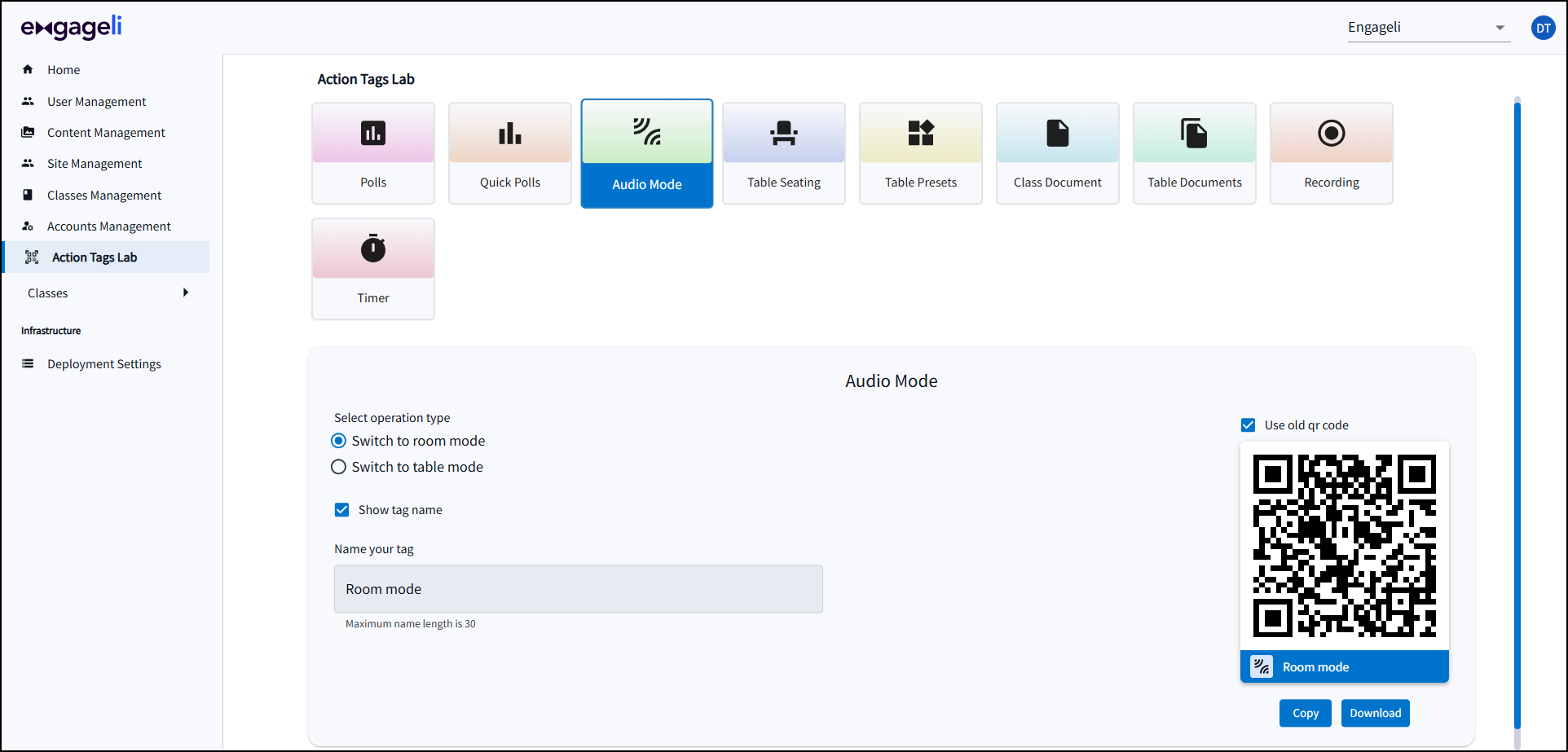
Task: Click the Deployment Settings list icon
Action: point(28,363)
